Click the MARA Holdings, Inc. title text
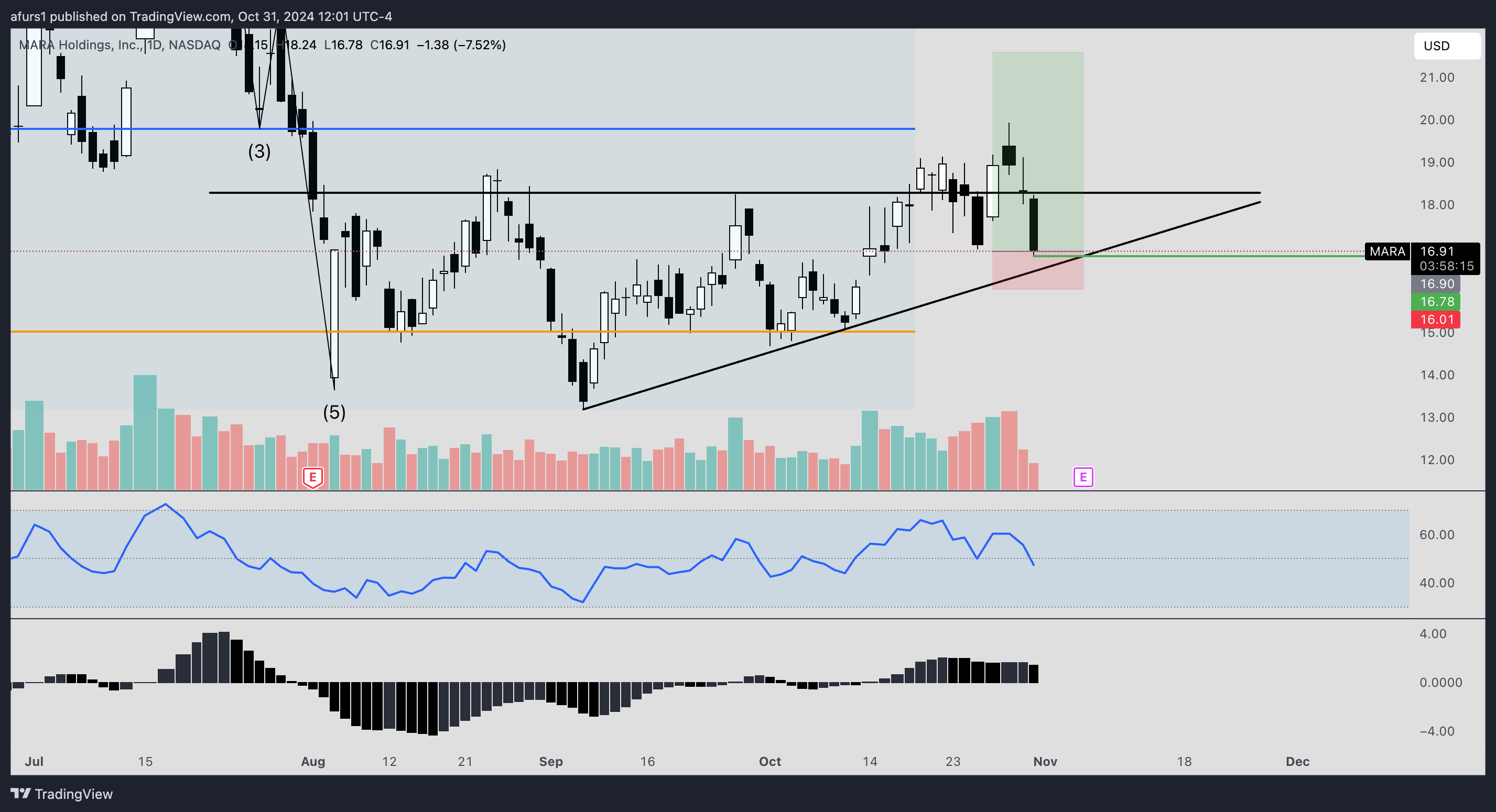The image size is (1496, 812). 80,45
